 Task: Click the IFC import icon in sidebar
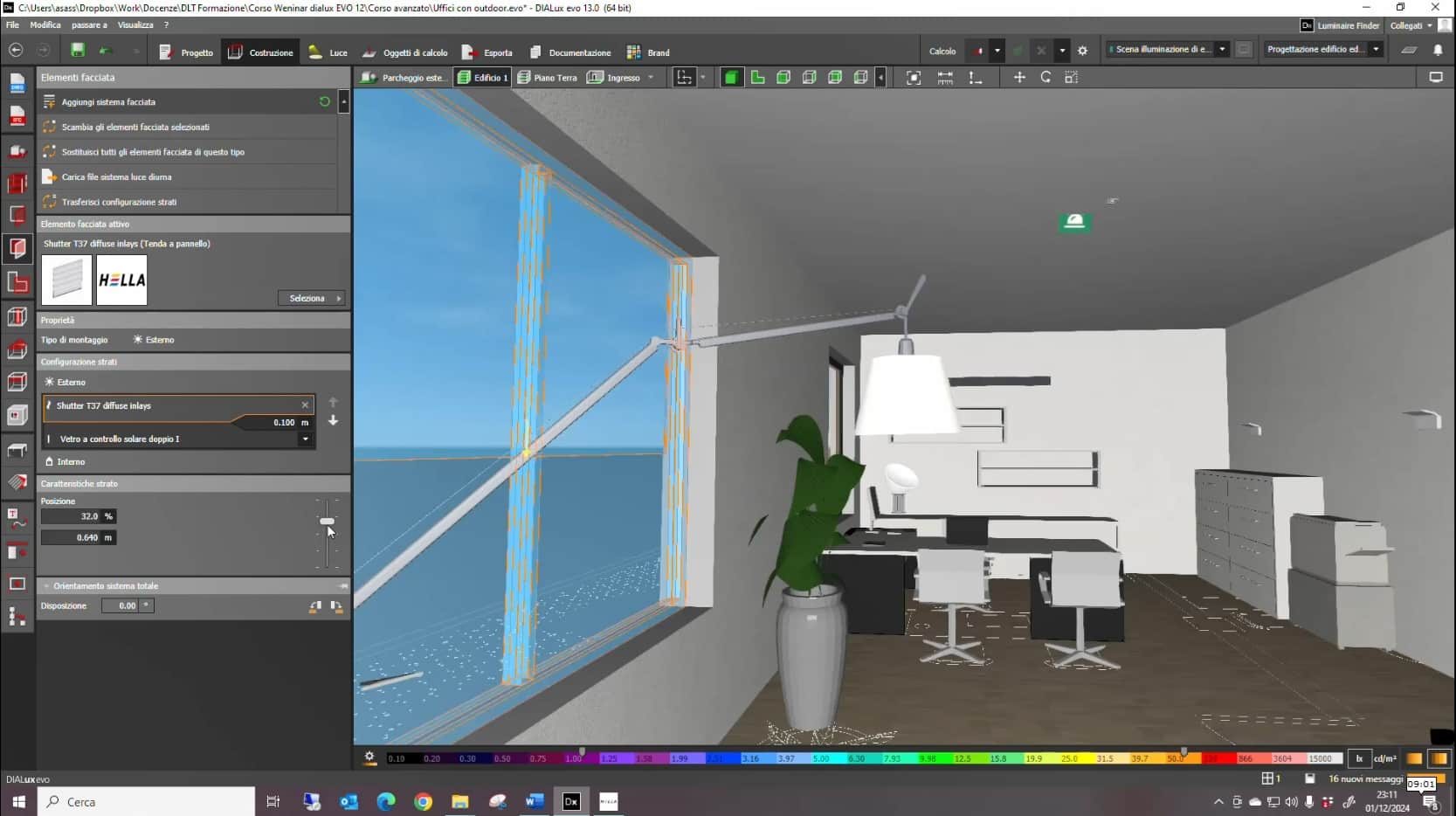pyautogui.click(x=17, y=116)
